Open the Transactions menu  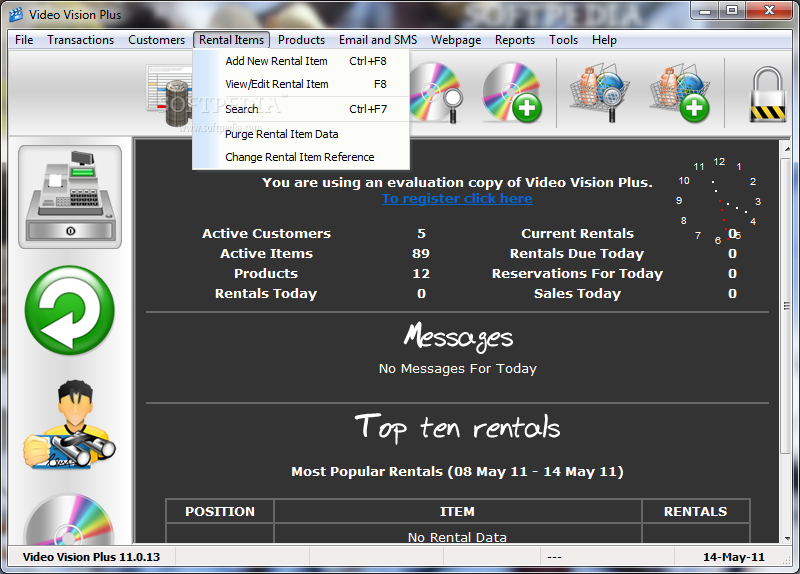tap(81, 40)
